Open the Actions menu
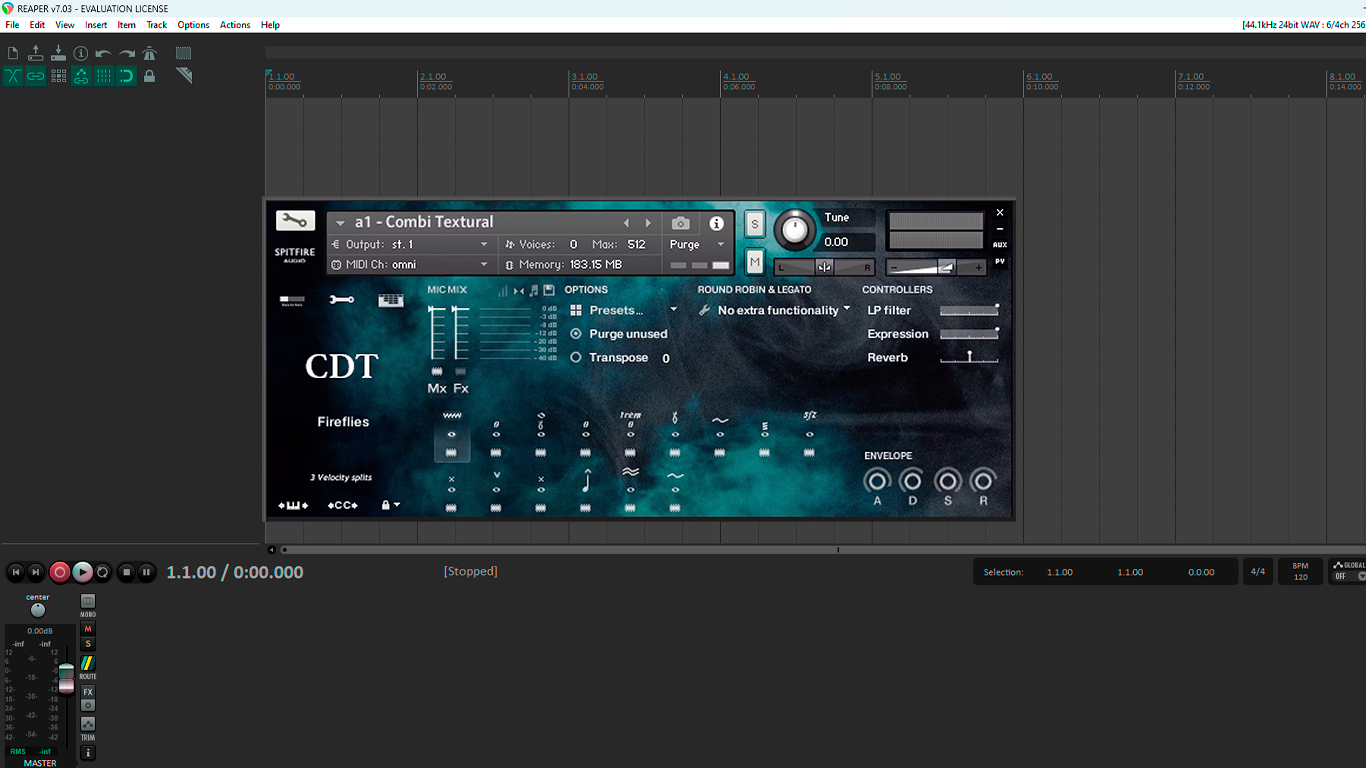This screenshot has width=1366, height=768. point(235,25)
